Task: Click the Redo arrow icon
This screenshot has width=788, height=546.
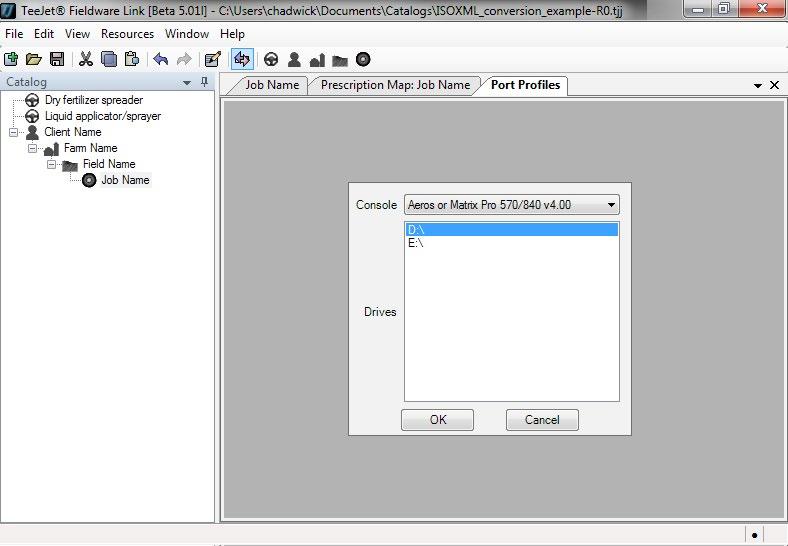Action: point(184,59)
